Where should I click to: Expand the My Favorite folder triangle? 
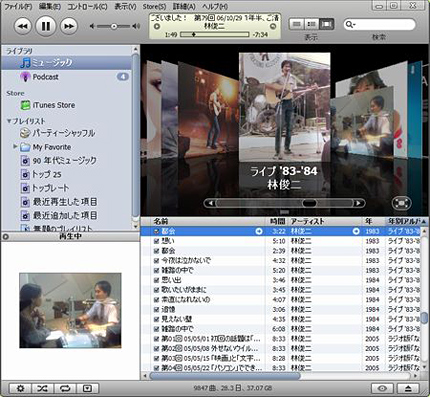coord(15,146)
